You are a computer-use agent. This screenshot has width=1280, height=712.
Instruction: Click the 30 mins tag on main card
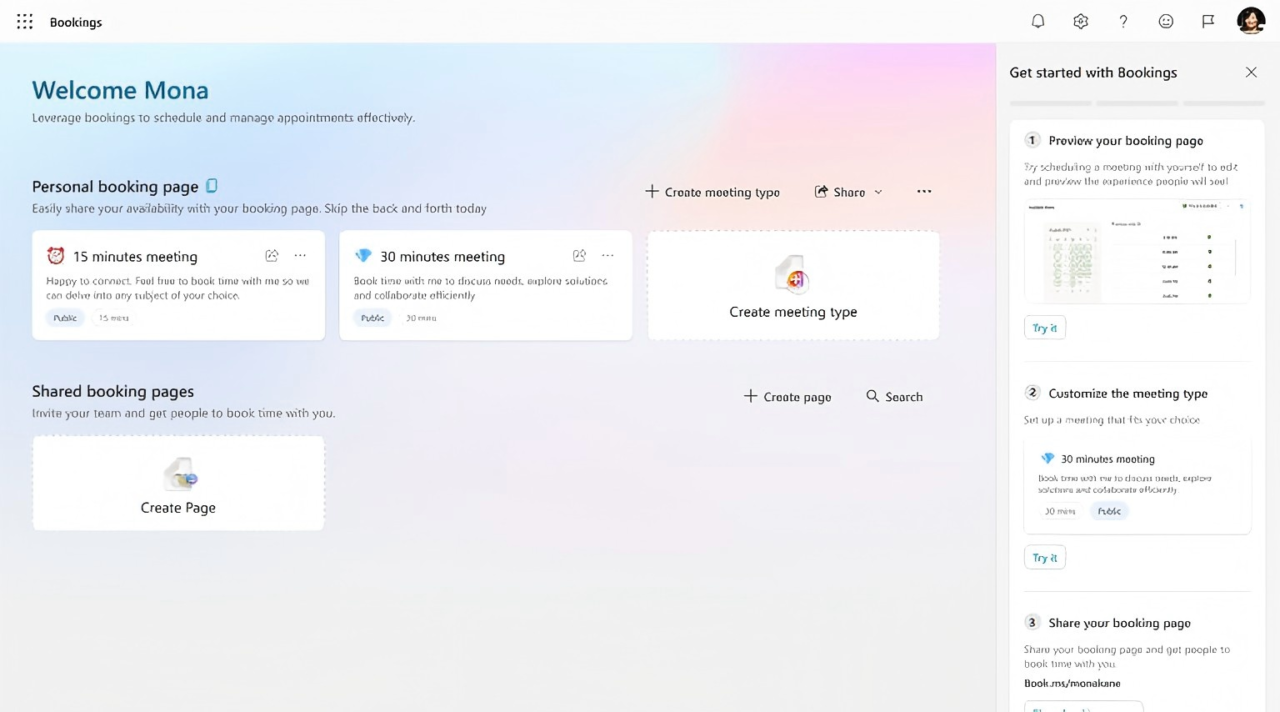click(x=421, y=318)
